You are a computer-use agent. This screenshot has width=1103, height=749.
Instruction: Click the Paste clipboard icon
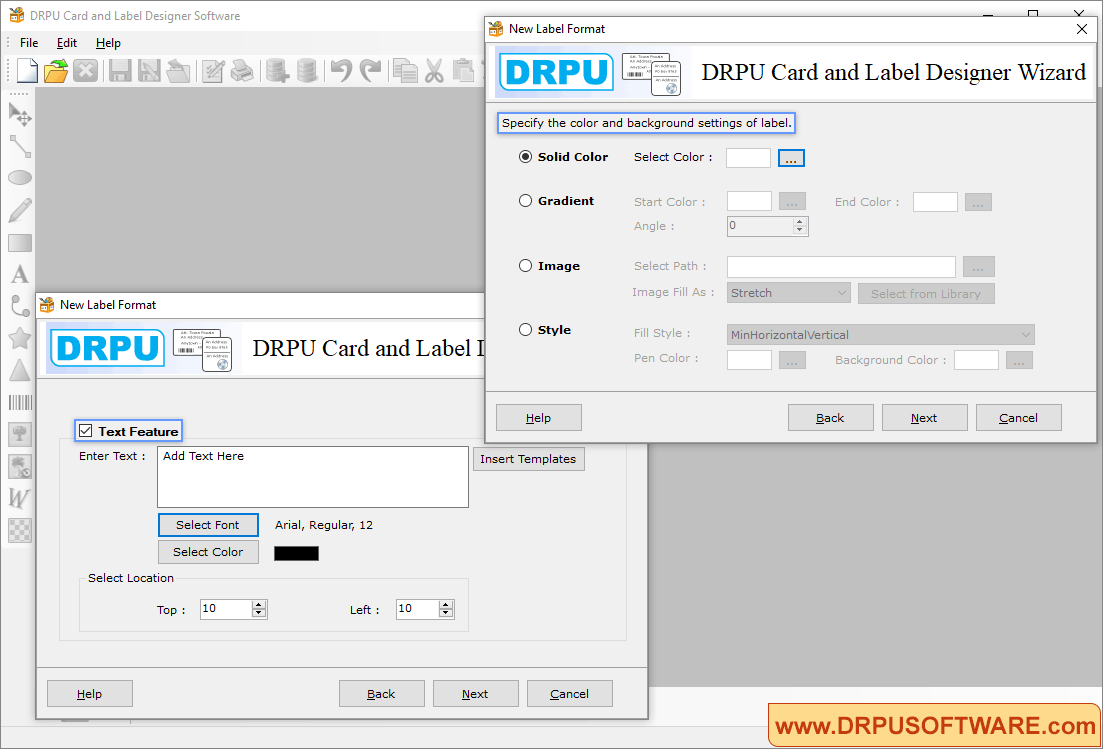pos(464,71)
